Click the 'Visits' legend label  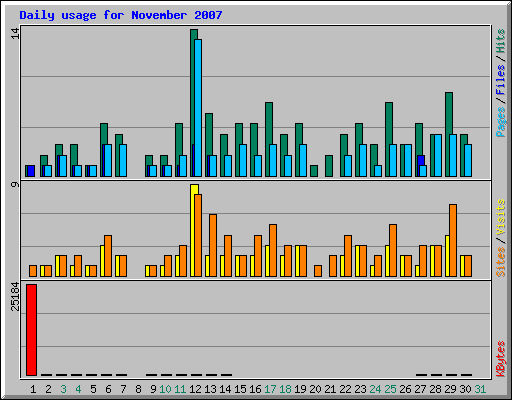500,217
